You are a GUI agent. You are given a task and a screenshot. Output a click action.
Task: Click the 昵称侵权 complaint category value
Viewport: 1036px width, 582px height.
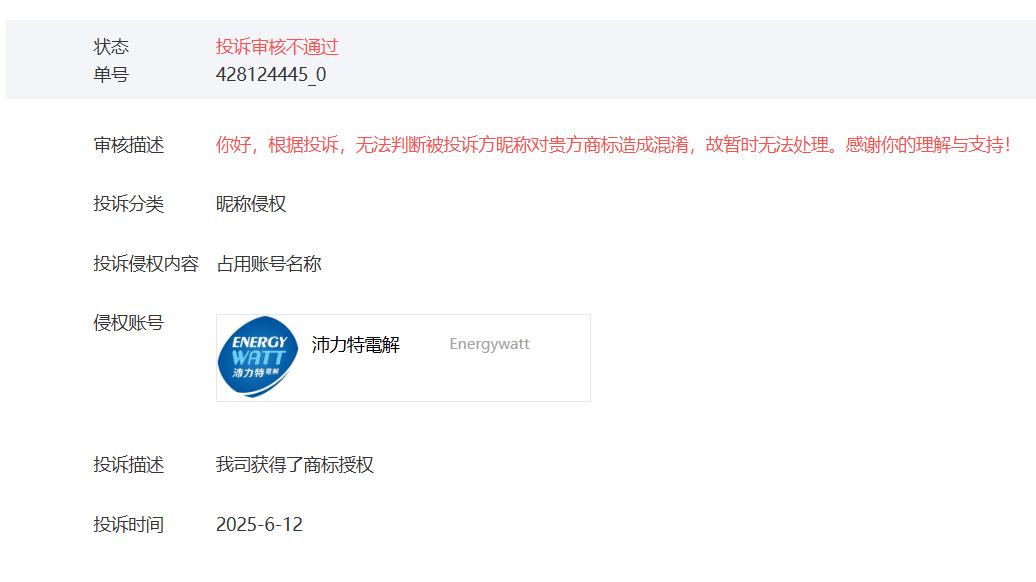coord(251,204)
